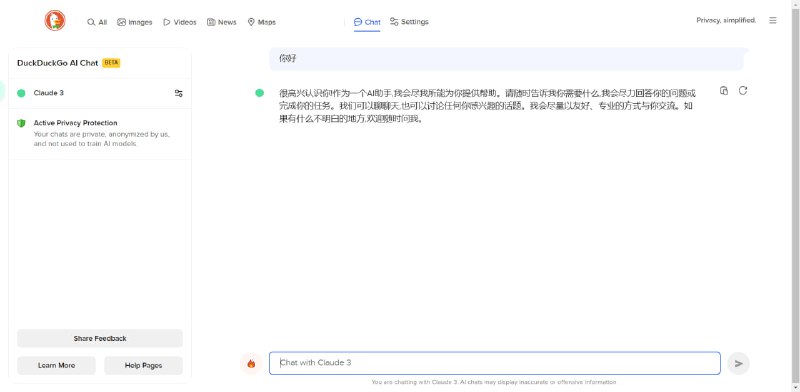Click the Active Privacy Protection title
This screenshot has height=392, width=800.
click(76, 123)
